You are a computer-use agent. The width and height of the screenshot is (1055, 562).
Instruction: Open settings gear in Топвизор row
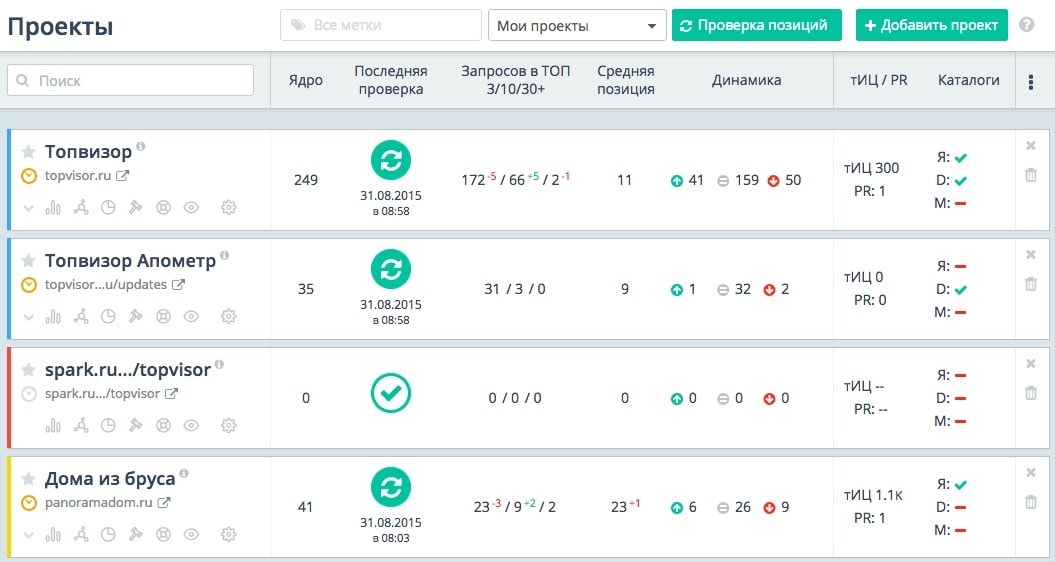point(229,207)
